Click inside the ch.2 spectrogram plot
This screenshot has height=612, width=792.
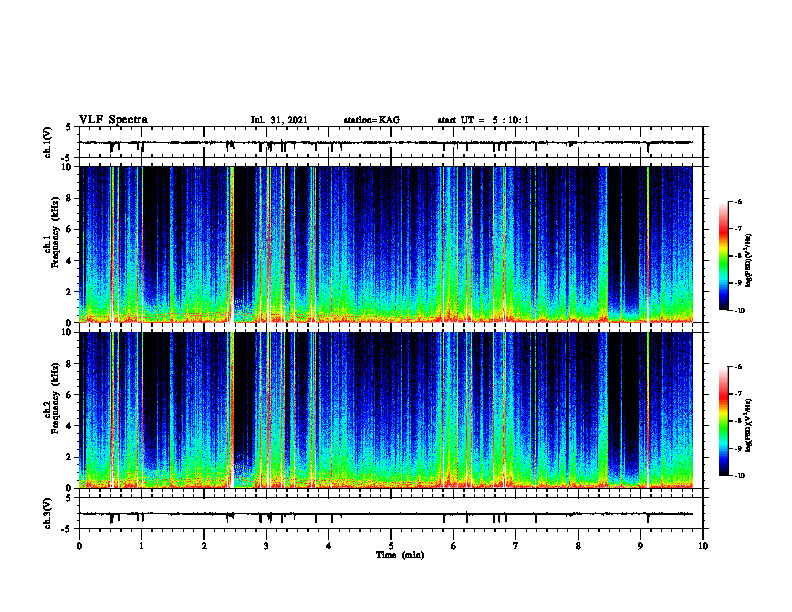pos(391,410)
